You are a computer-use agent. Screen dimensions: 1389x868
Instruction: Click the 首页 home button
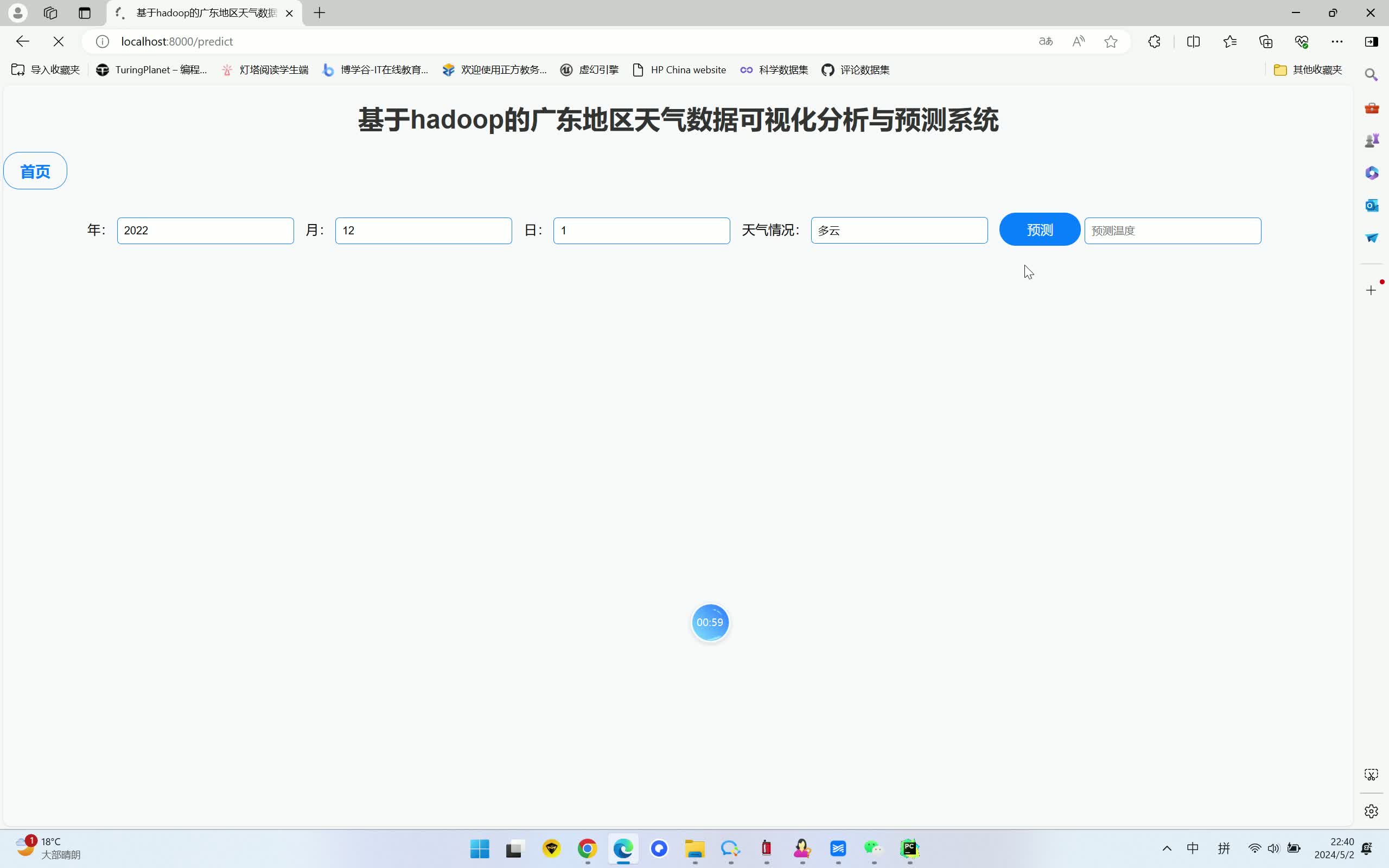(35, 170)
